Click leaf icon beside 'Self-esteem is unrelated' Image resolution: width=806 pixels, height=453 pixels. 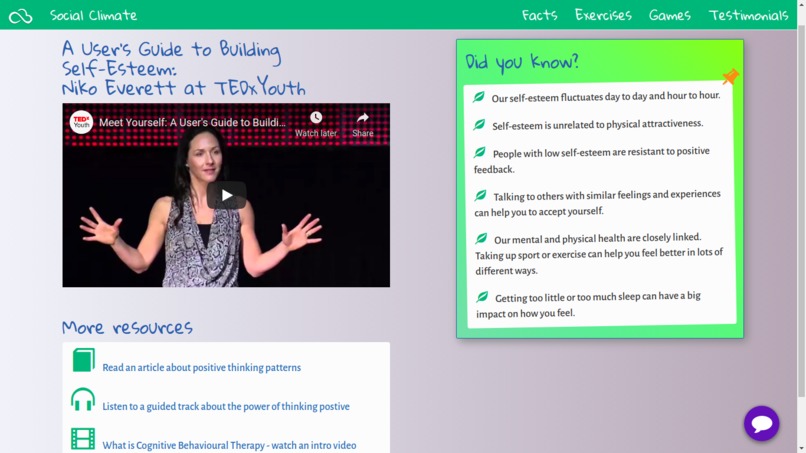(x=479, y=124)
